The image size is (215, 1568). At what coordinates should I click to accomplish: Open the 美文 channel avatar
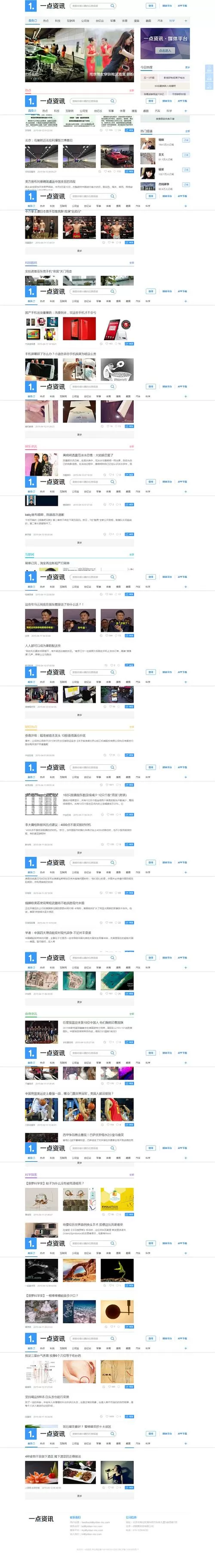(148, 158)
